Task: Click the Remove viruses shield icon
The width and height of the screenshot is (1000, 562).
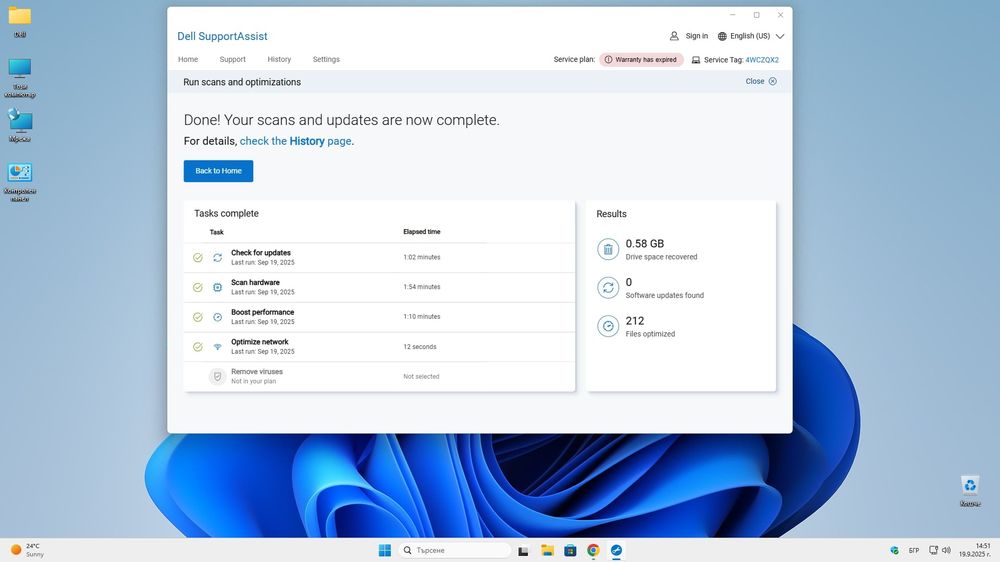Action: pyautogui.click(x=217, y=376)
